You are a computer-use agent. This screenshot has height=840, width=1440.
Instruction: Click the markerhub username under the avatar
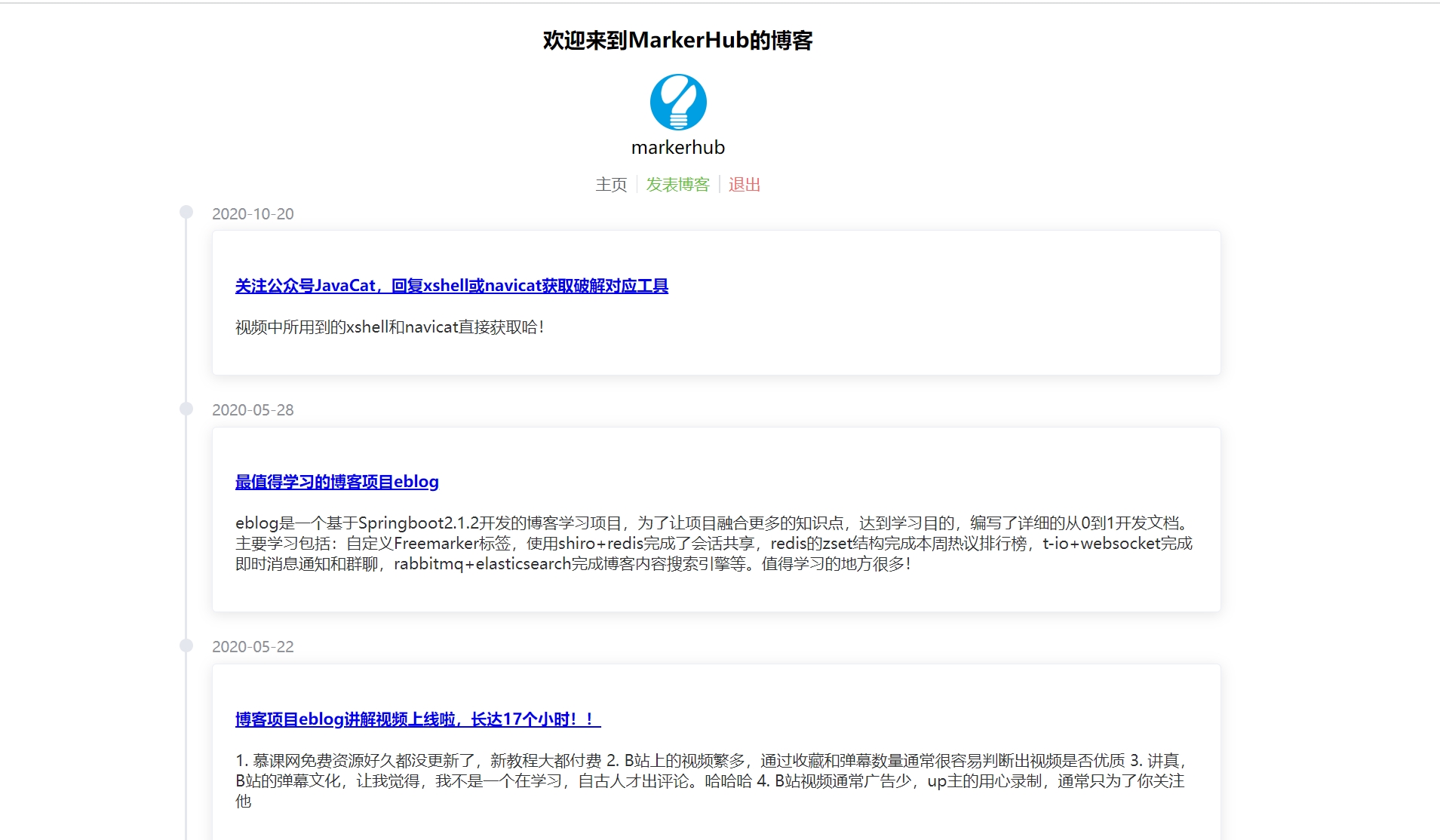pyautogui.click(x=677, y=148)
